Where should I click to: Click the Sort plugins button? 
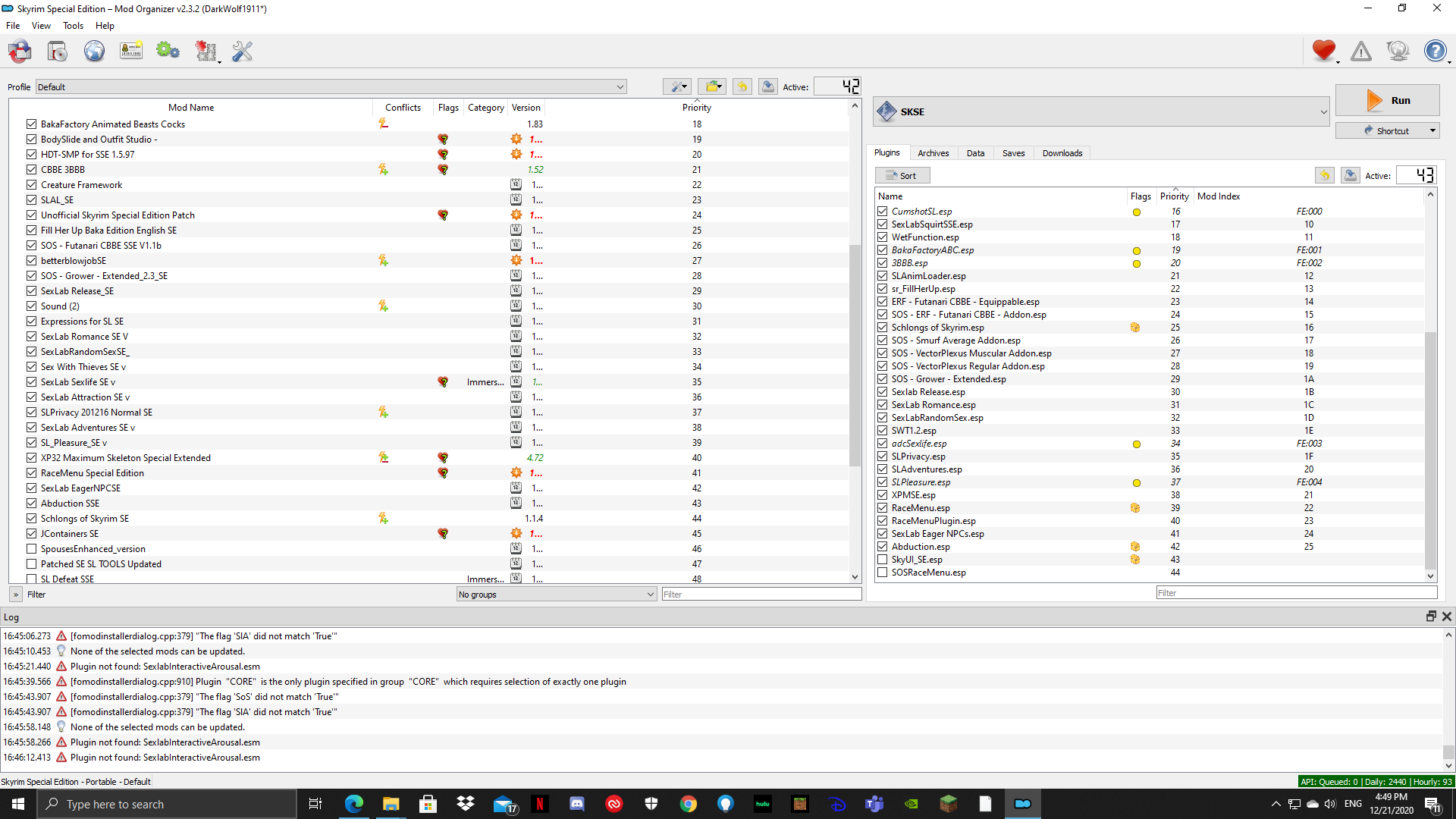point(902,175)
